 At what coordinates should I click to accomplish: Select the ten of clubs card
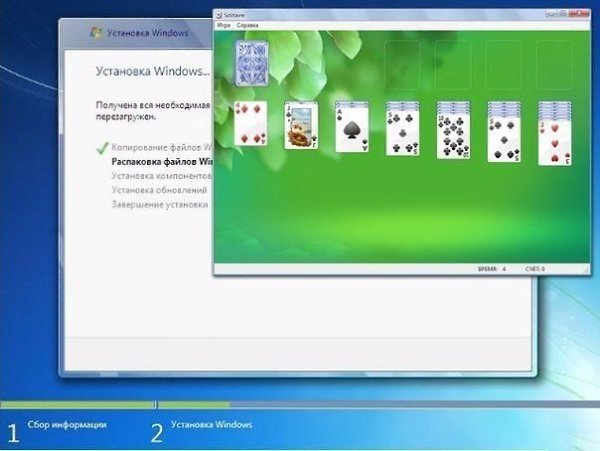(453, 136)
